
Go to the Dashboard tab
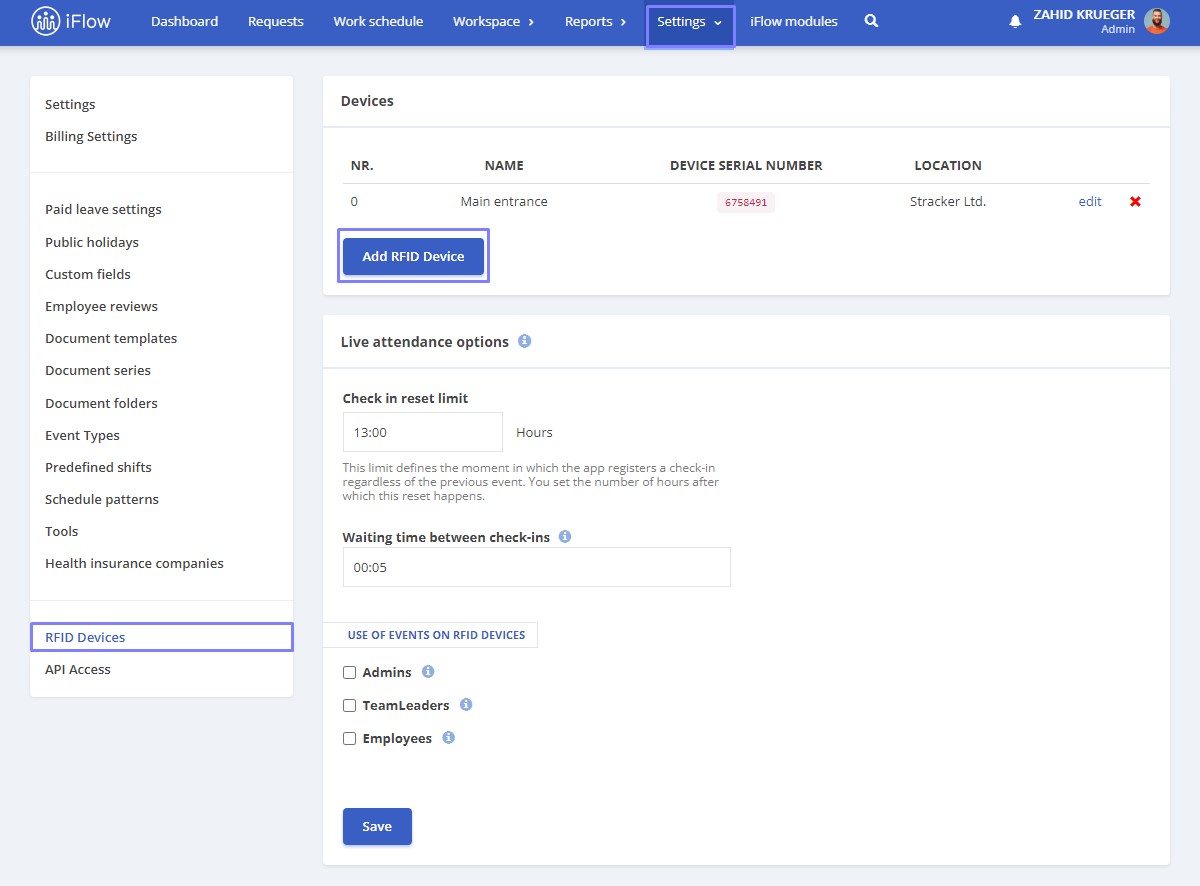(x=184, y=22)
